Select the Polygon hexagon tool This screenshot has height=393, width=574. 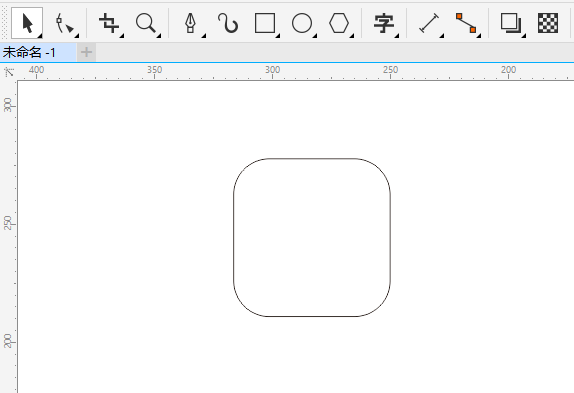(x=340, y=24)
